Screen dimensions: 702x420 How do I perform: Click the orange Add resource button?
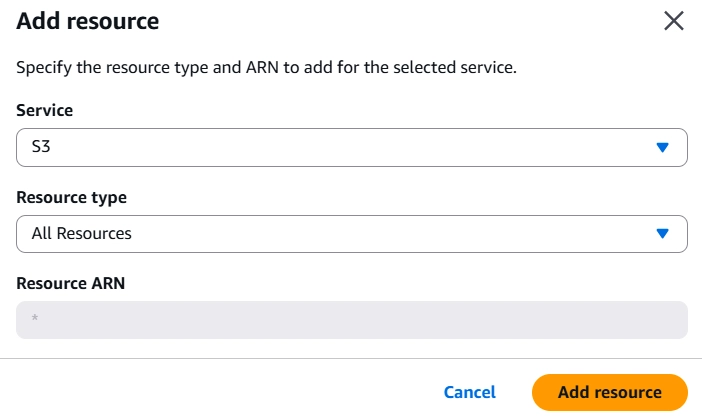(x=610, y=392)
